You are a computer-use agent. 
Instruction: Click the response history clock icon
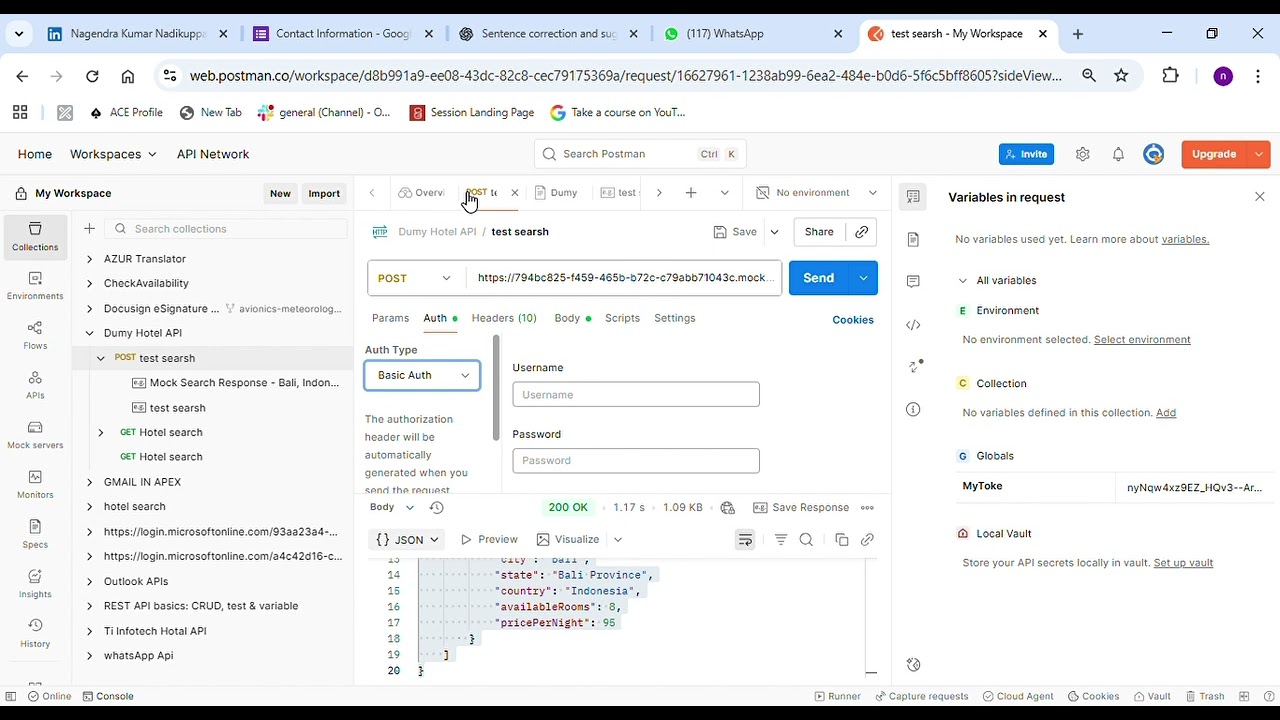tap(436, 508)
